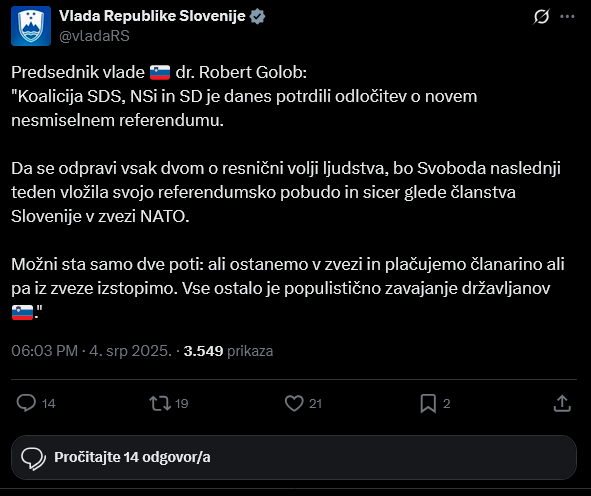Open Vlada Republike Slovenije profile avatar

tap(31, 26)
